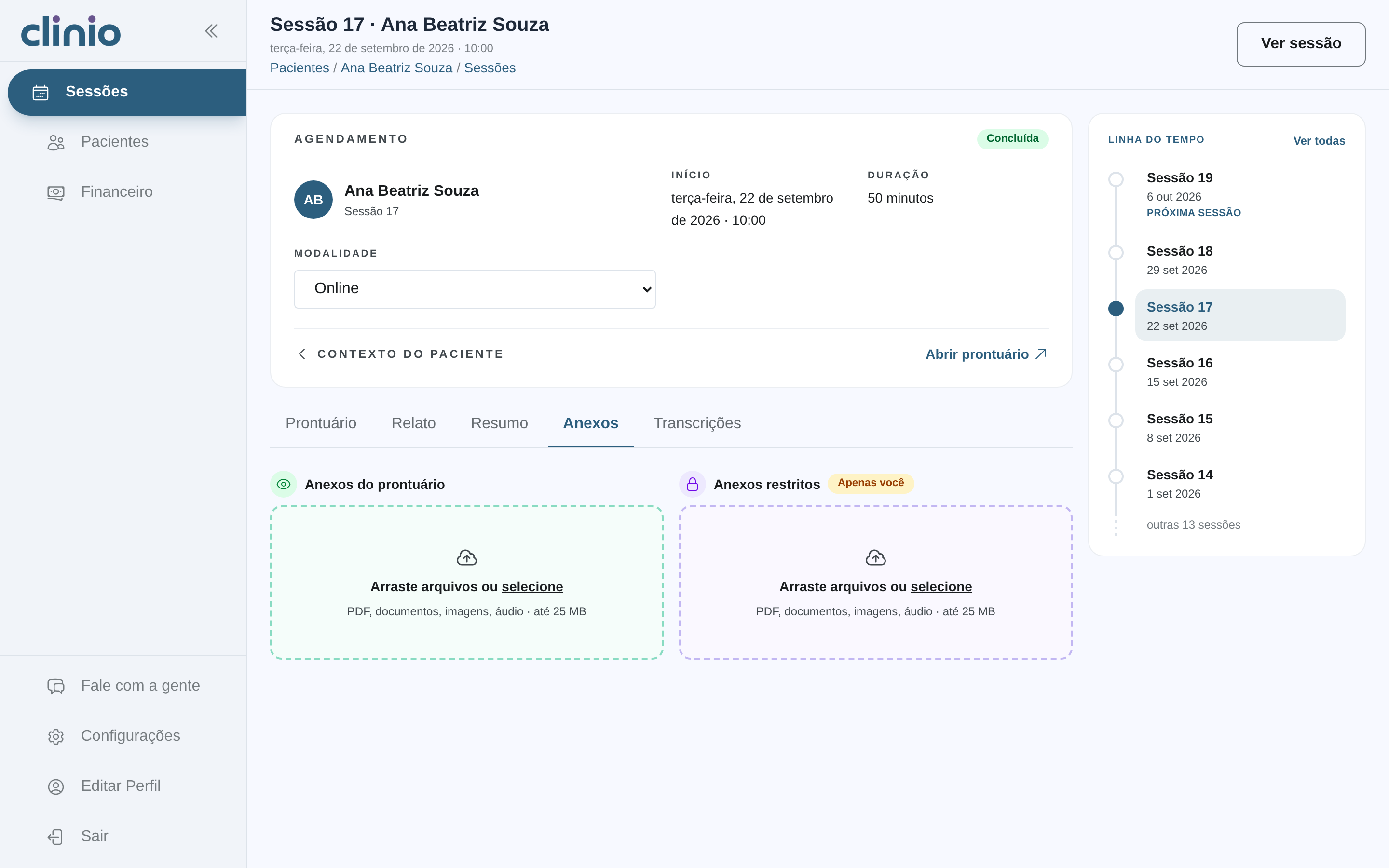
Task: Click the AB patient avatar
Action: [313, 200]
